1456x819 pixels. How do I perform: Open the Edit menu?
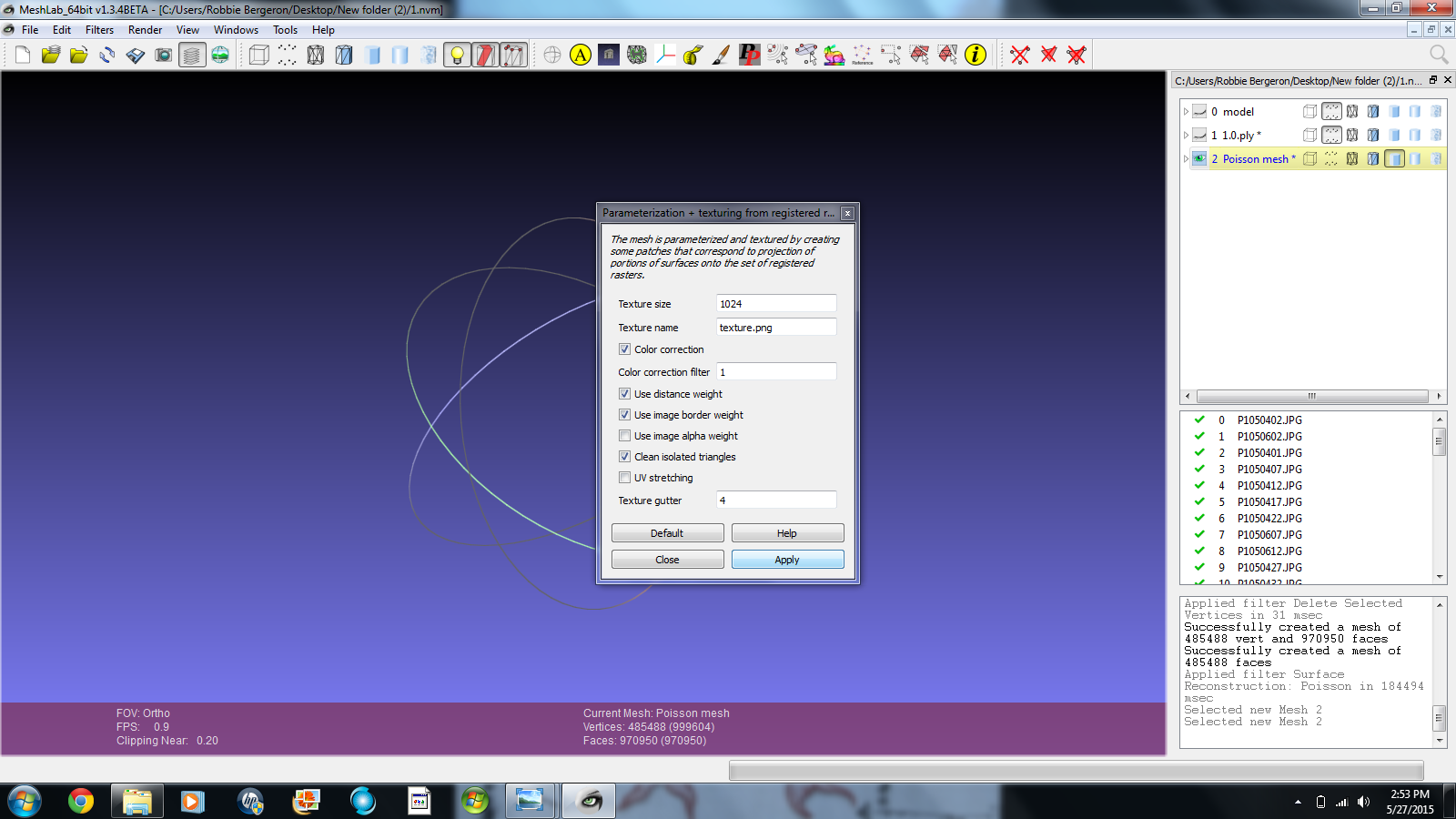[62, 30]
